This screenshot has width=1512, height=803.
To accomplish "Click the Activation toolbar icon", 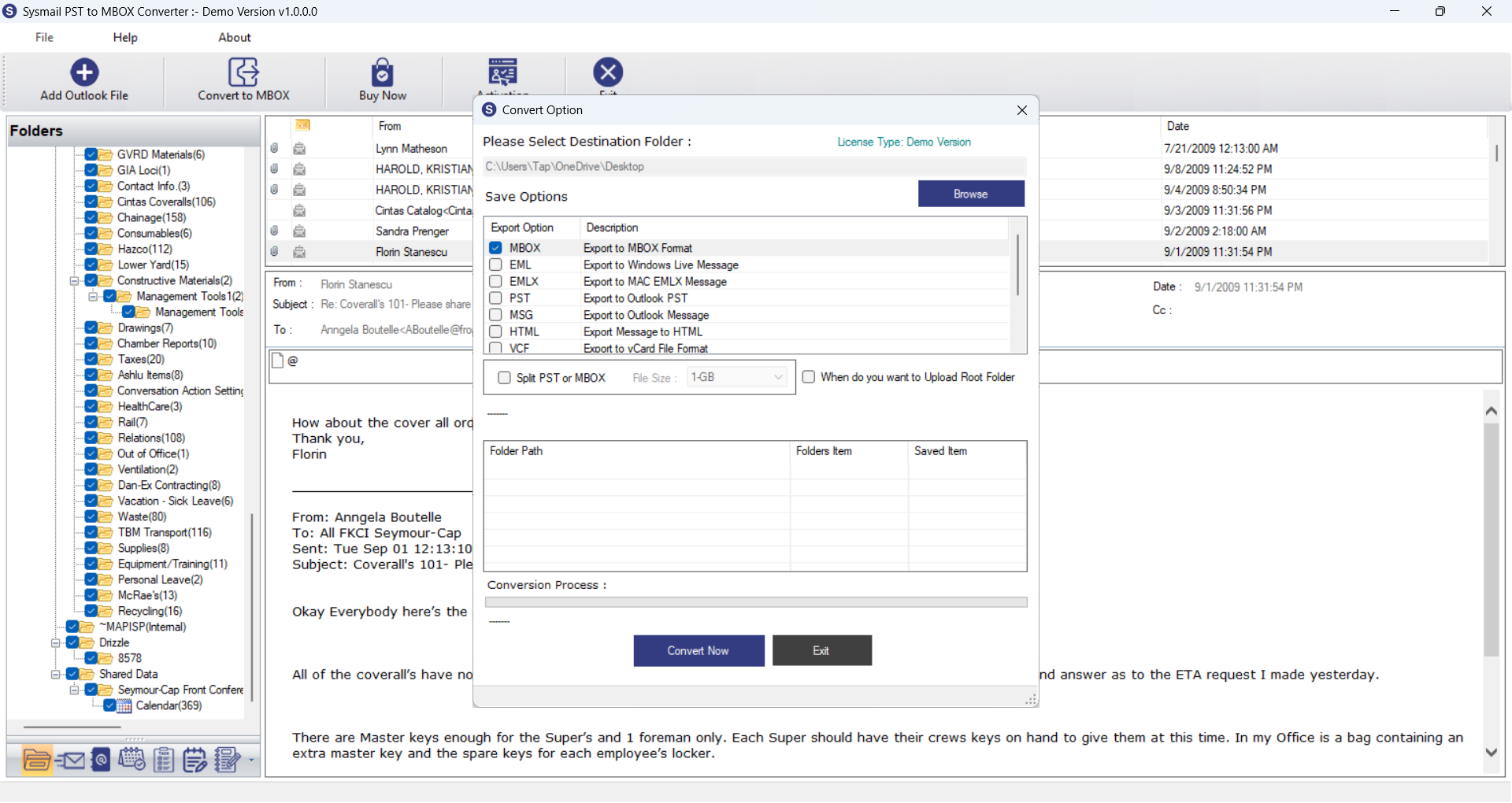I will coord(502,72).
